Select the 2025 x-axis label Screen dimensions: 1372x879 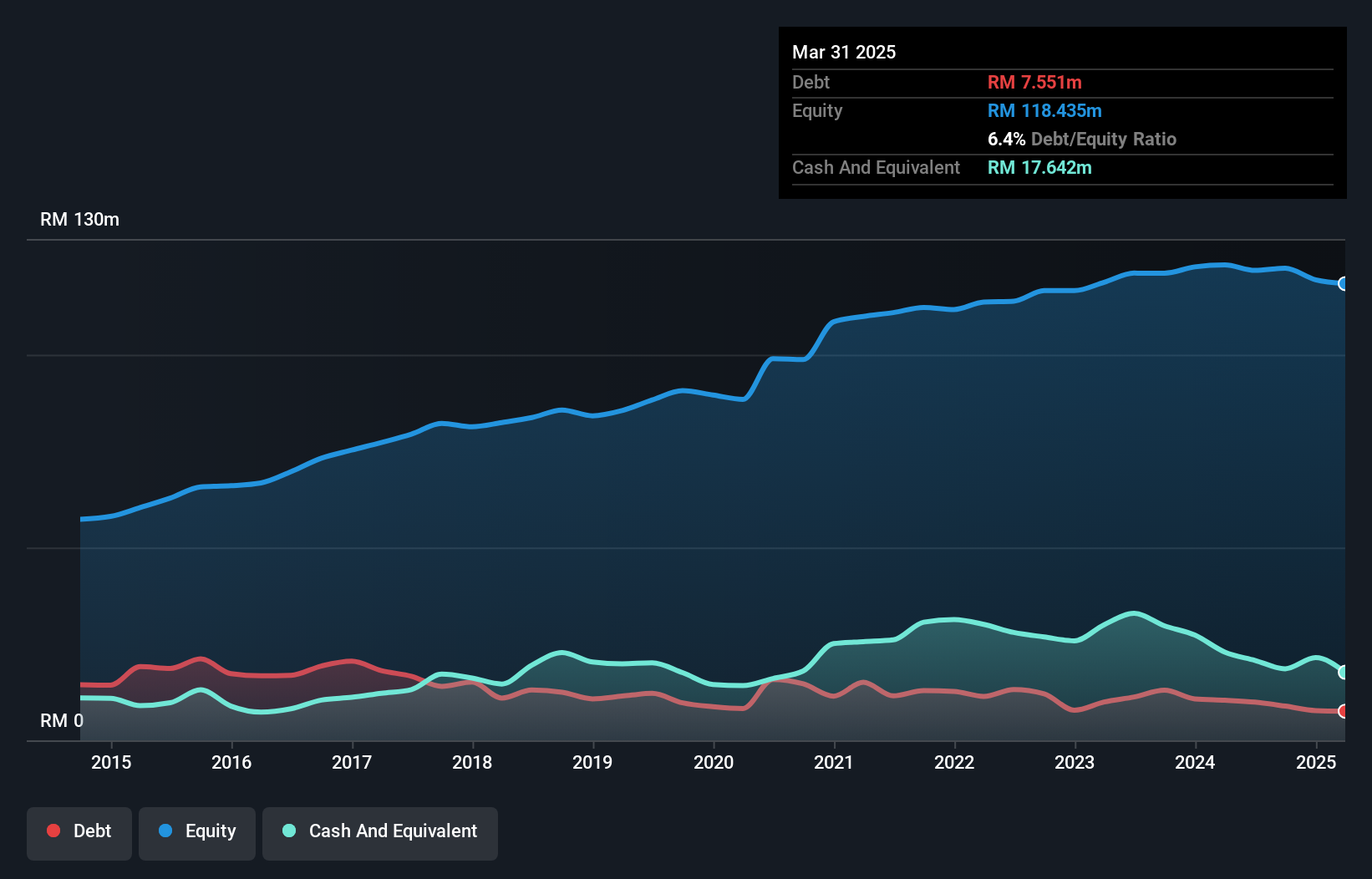coord(1315,762)
